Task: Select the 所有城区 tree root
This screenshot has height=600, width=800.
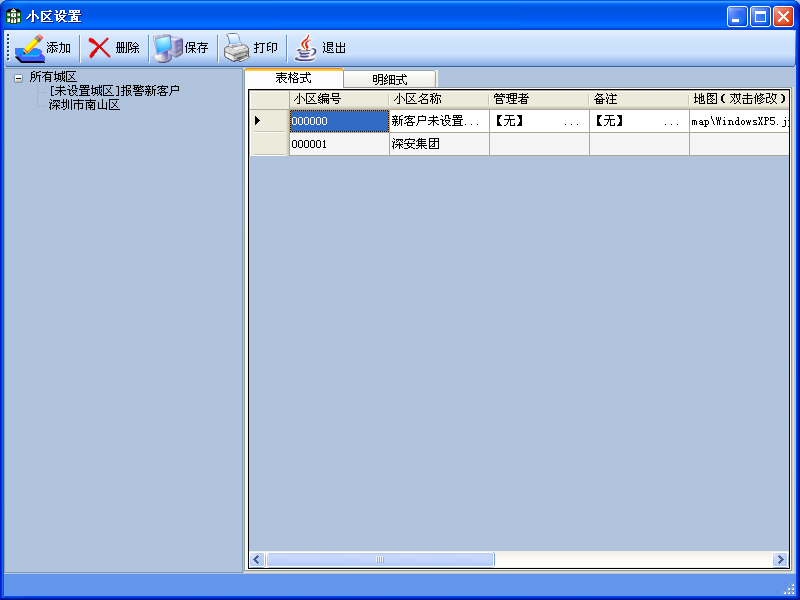Action: pyautogui.click(x=53, y=77)
